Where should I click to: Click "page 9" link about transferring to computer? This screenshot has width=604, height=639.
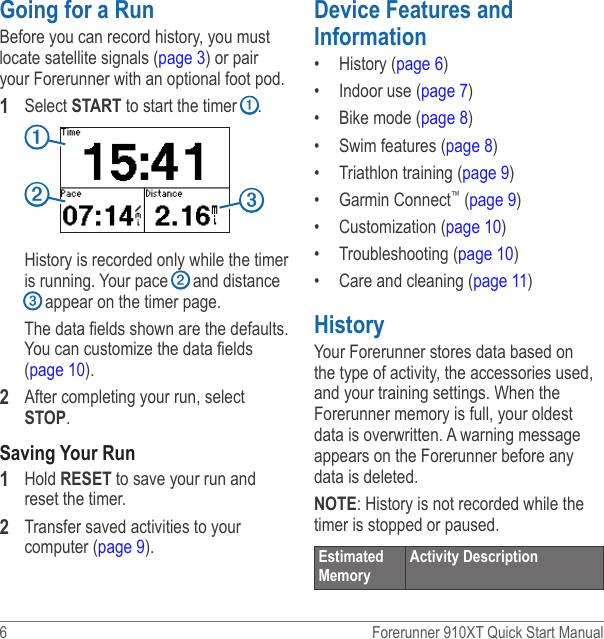point(121,547)
